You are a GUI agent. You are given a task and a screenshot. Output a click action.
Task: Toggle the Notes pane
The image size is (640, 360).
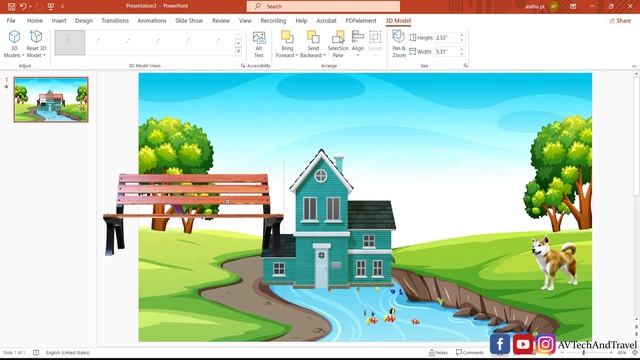point(438,352)
